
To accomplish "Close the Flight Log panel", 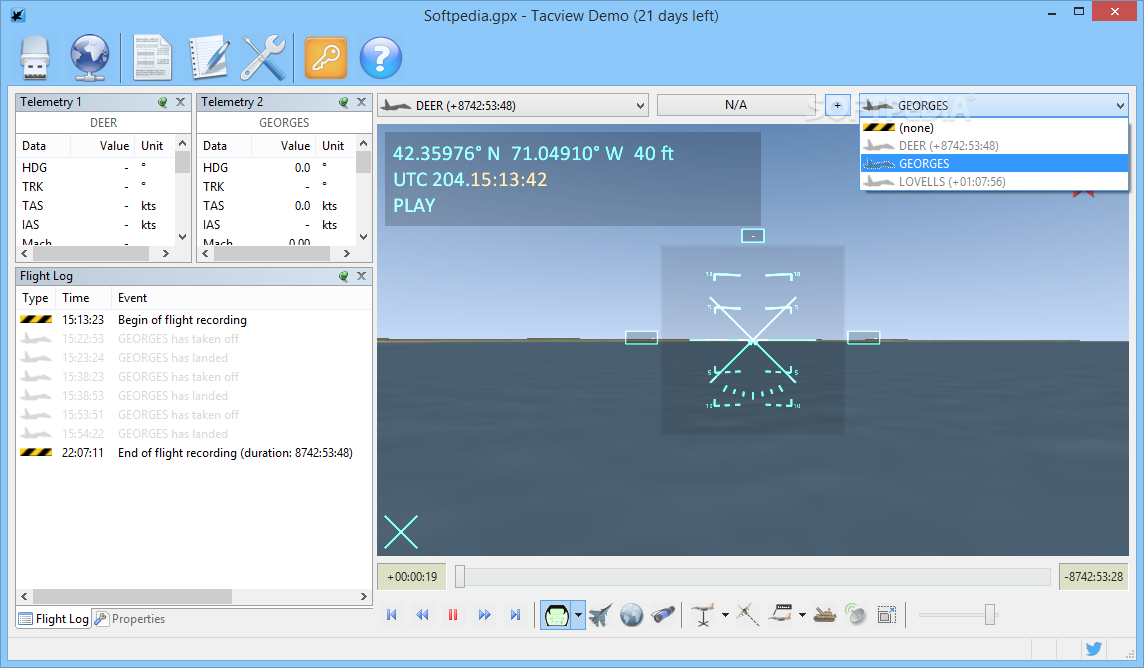I will 361,276.
